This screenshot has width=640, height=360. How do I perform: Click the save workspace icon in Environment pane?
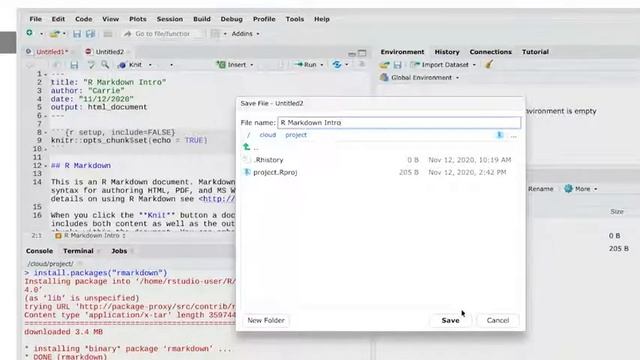[x=398, y=65]
